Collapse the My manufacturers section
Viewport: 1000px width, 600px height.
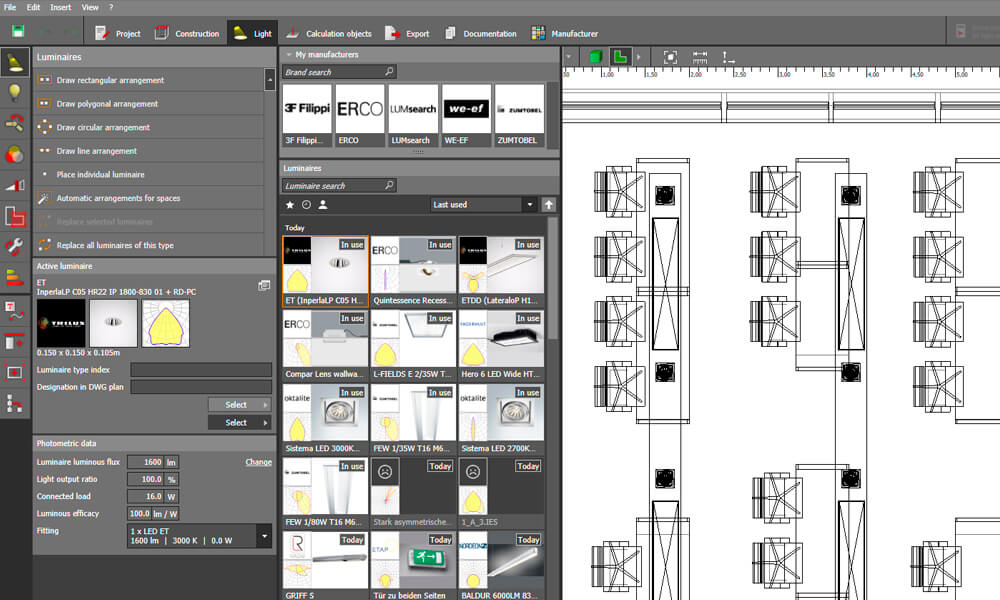coord(288,55)
